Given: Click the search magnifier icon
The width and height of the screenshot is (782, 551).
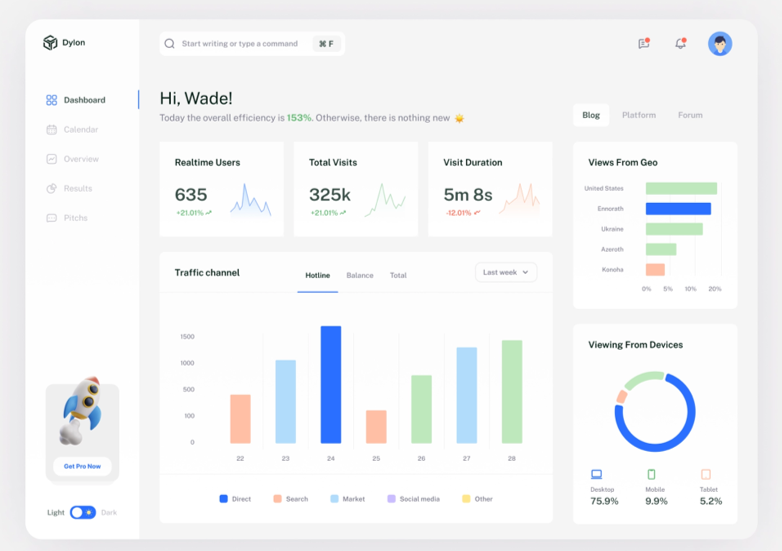Looking at the screenshot, I should 170,44.
